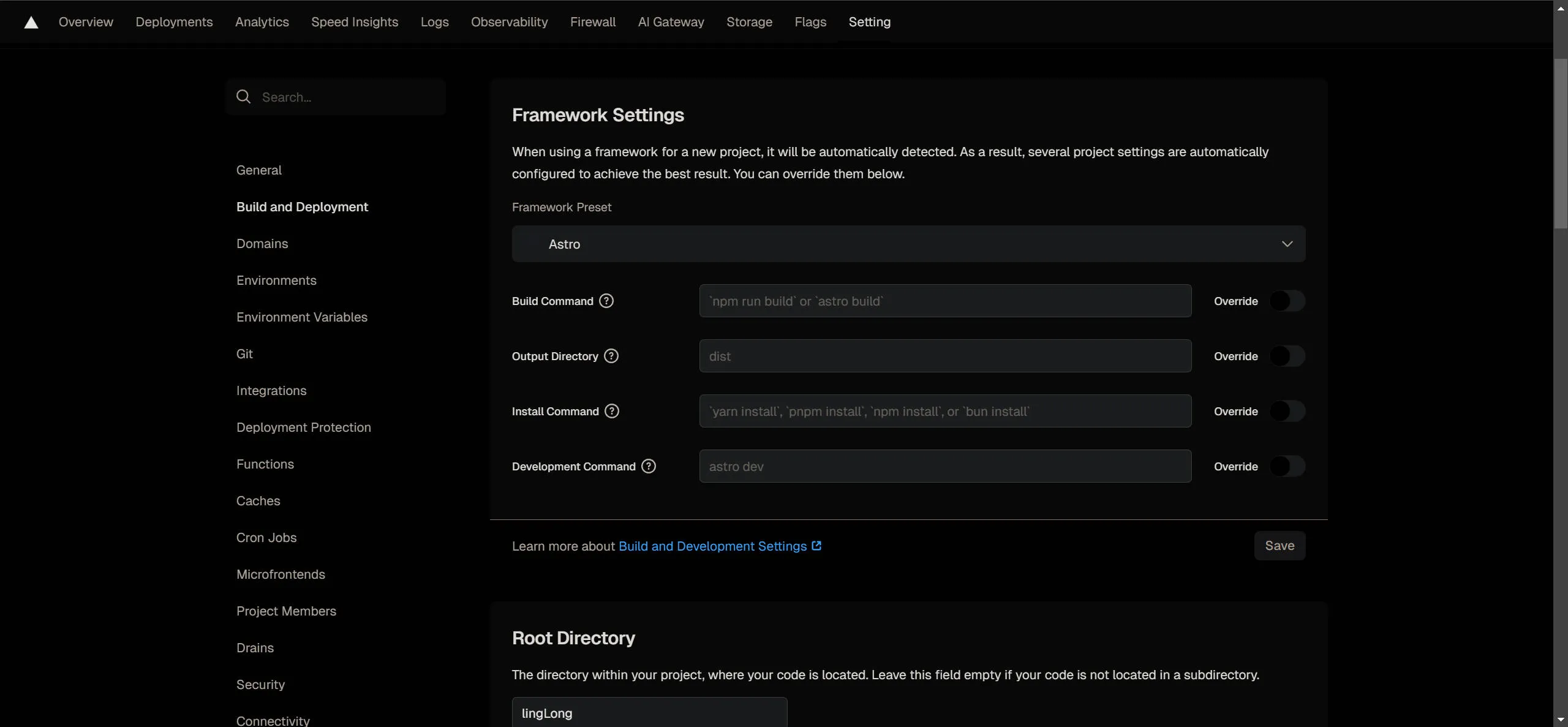This screenshot has width=1568, height=727.
Task: Open the Install Command help icon
Action: 611,411
